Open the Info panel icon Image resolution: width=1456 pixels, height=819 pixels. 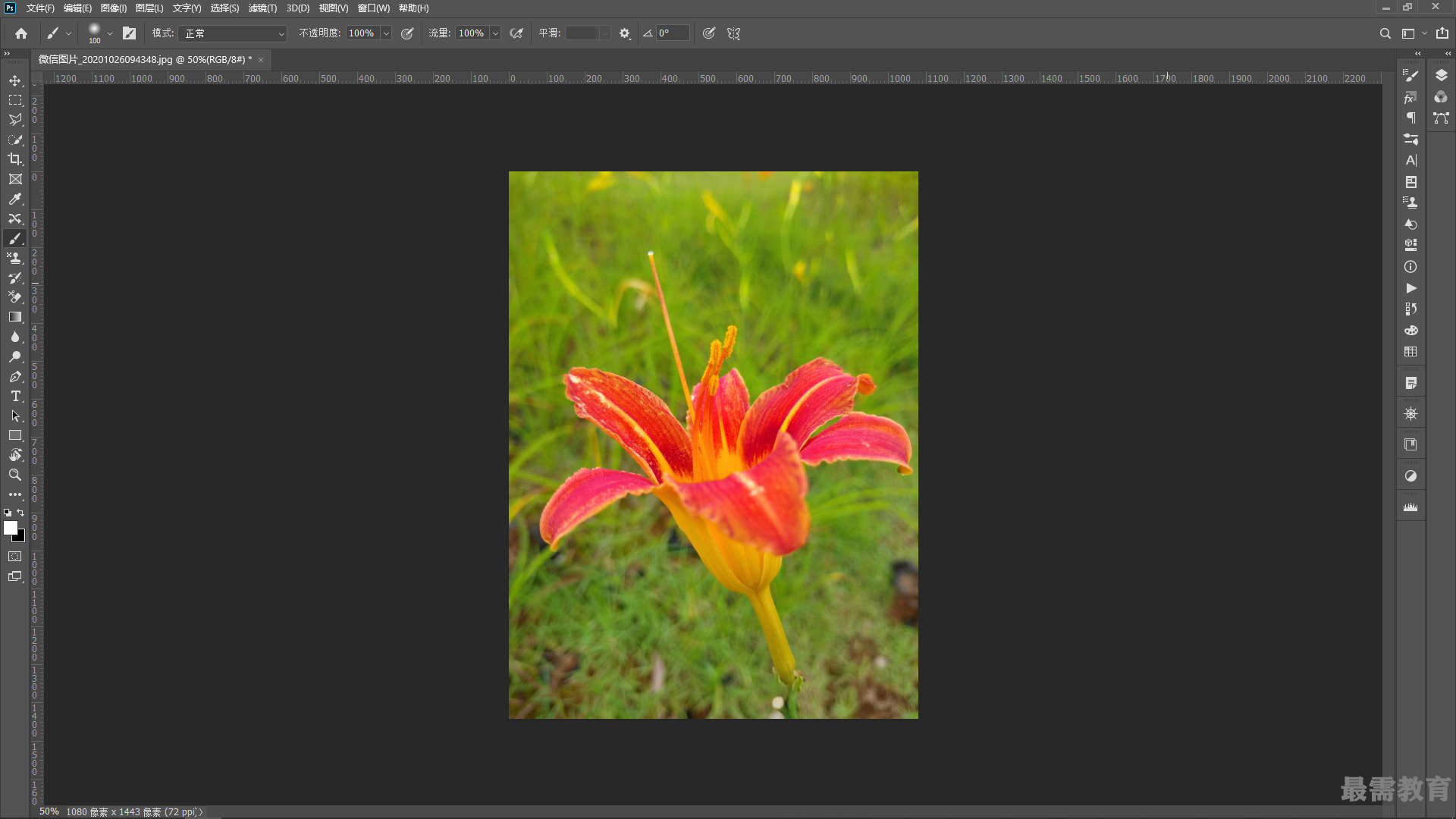(x=1410, y=267)
